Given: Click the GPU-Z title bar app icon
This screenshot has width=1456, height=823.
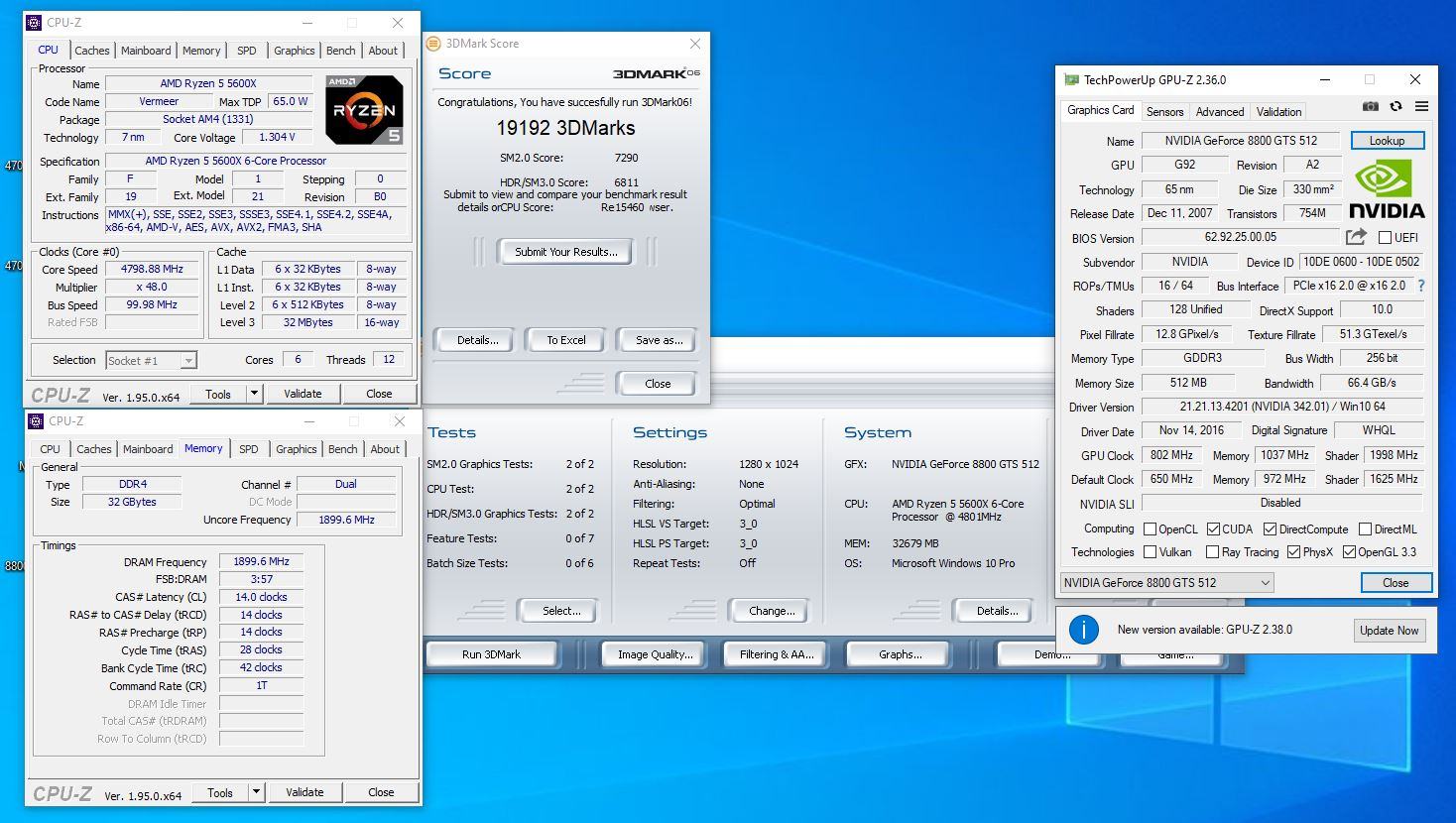Looking at the screenshot, I should 1071,80.
